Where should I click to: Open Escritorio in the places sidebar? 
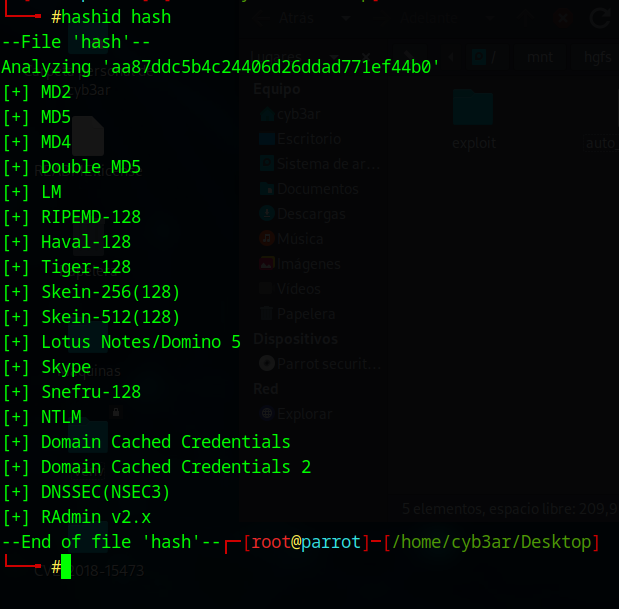[x=309, y=139]
